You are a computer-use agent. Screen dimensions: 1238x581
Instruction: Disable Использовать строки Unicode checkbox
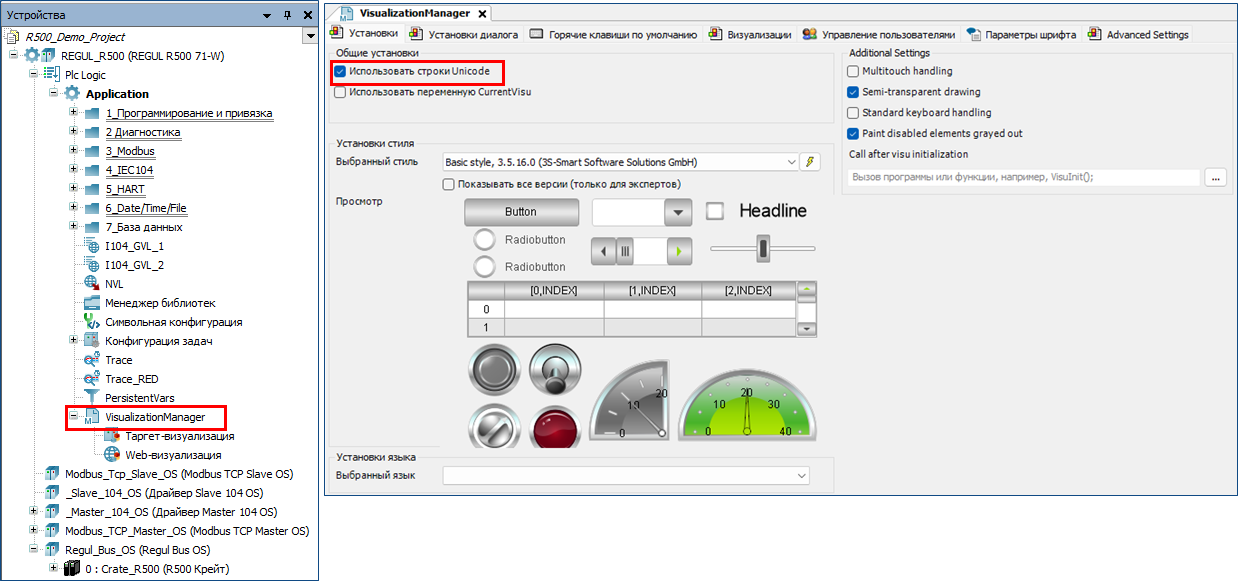[x=341, y=72]
